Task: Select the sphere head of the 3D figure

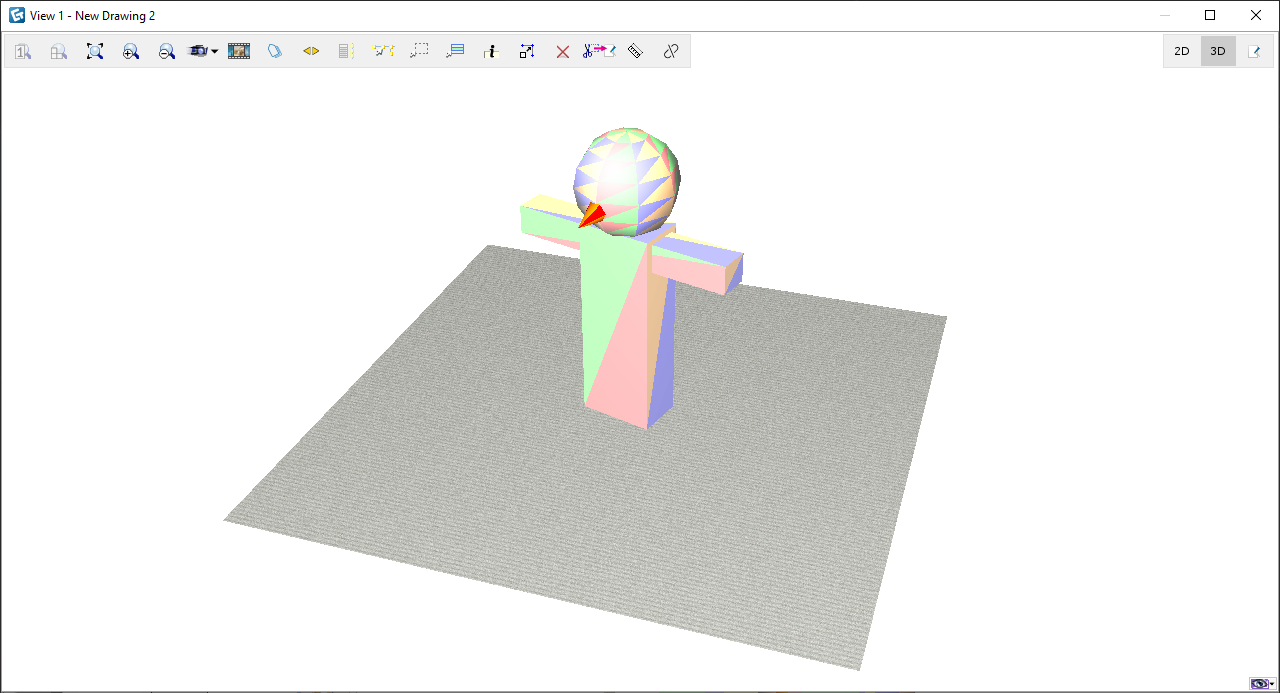Action: [x=627, y=181]
